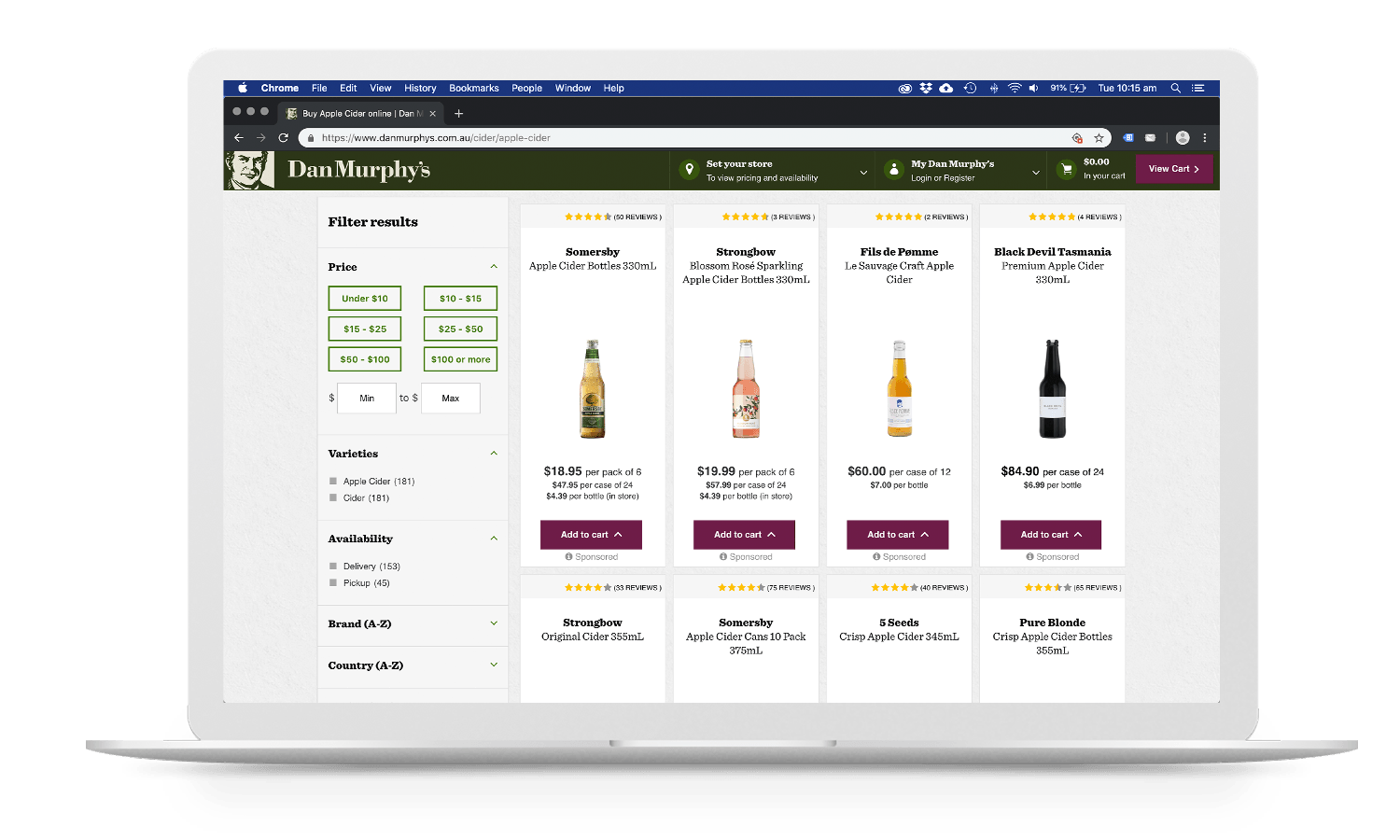Collapse the Availability filter section

(494, 539)
